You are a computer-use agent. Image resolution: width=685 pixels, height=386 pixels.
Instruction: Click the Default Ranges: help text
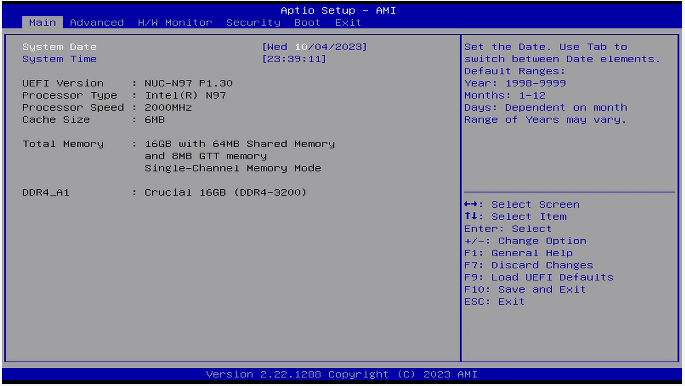(x=515, y=71)
